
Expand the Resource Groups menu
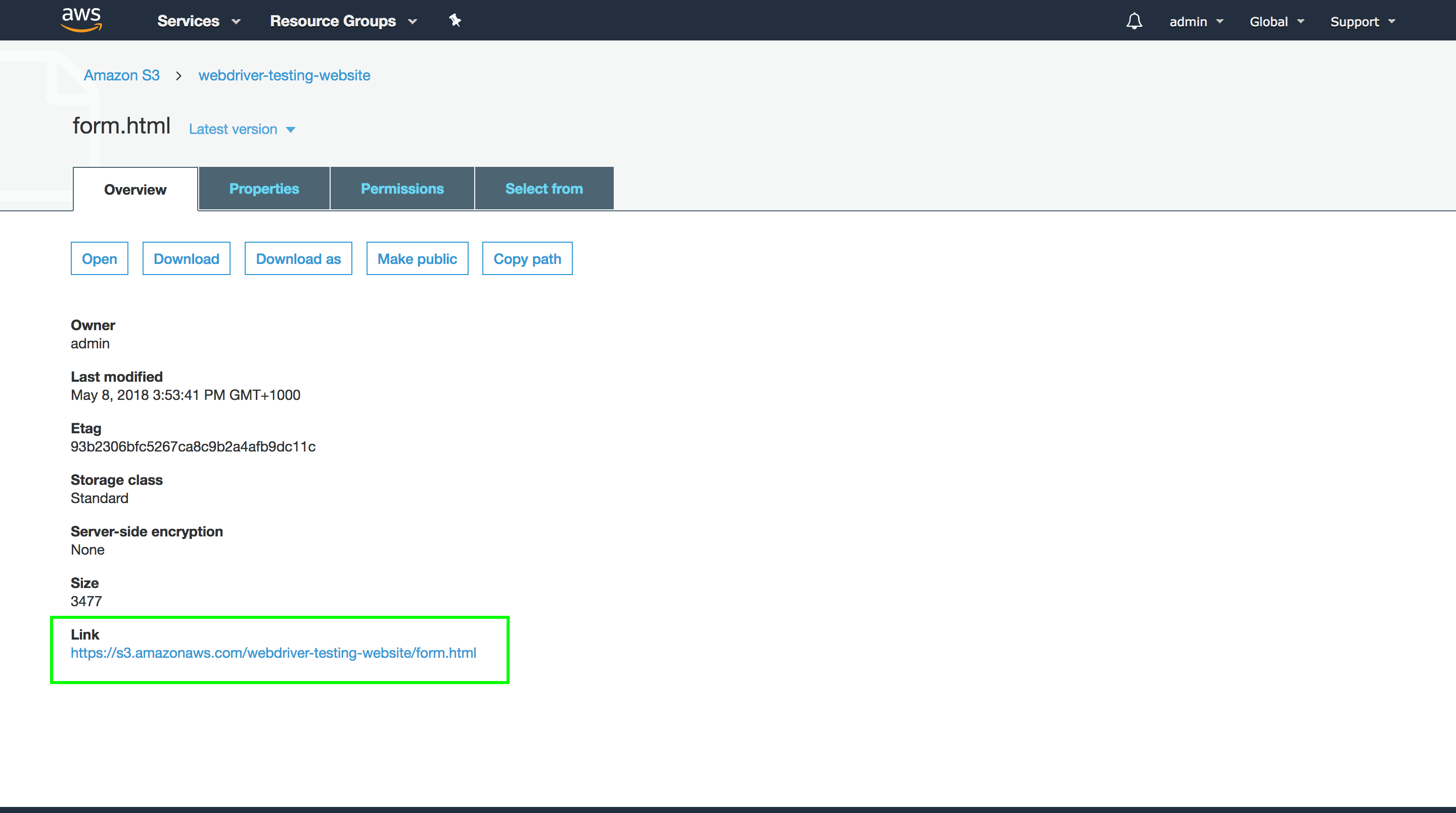click(343, 21)
